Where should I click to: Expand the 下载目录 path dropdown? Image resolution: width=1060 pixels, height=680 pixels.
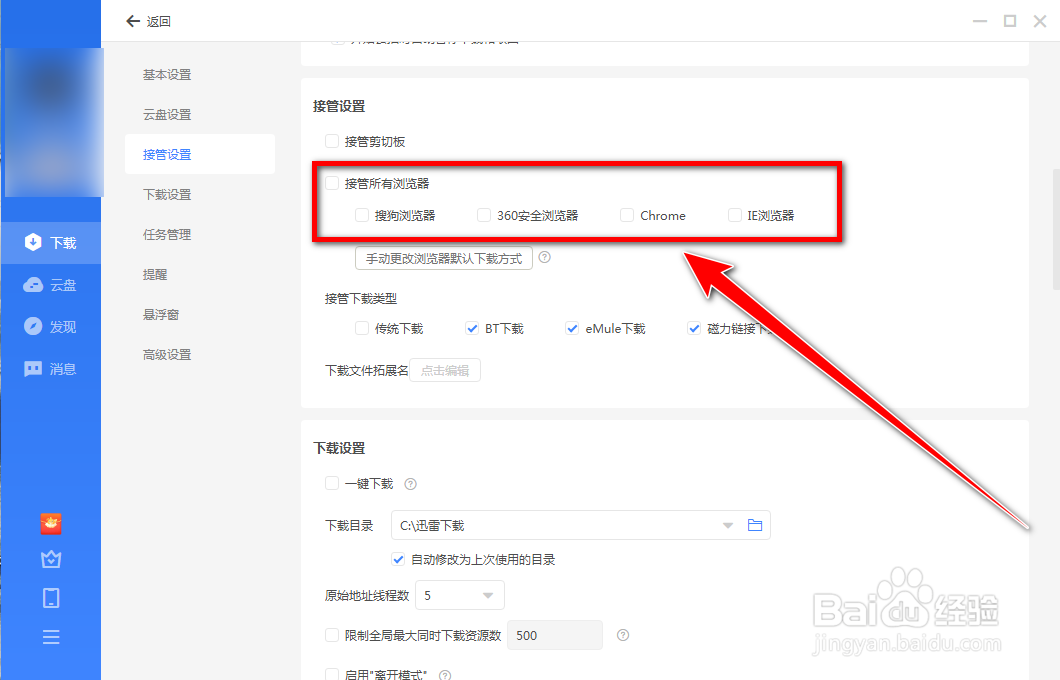[x=727, y=525]
